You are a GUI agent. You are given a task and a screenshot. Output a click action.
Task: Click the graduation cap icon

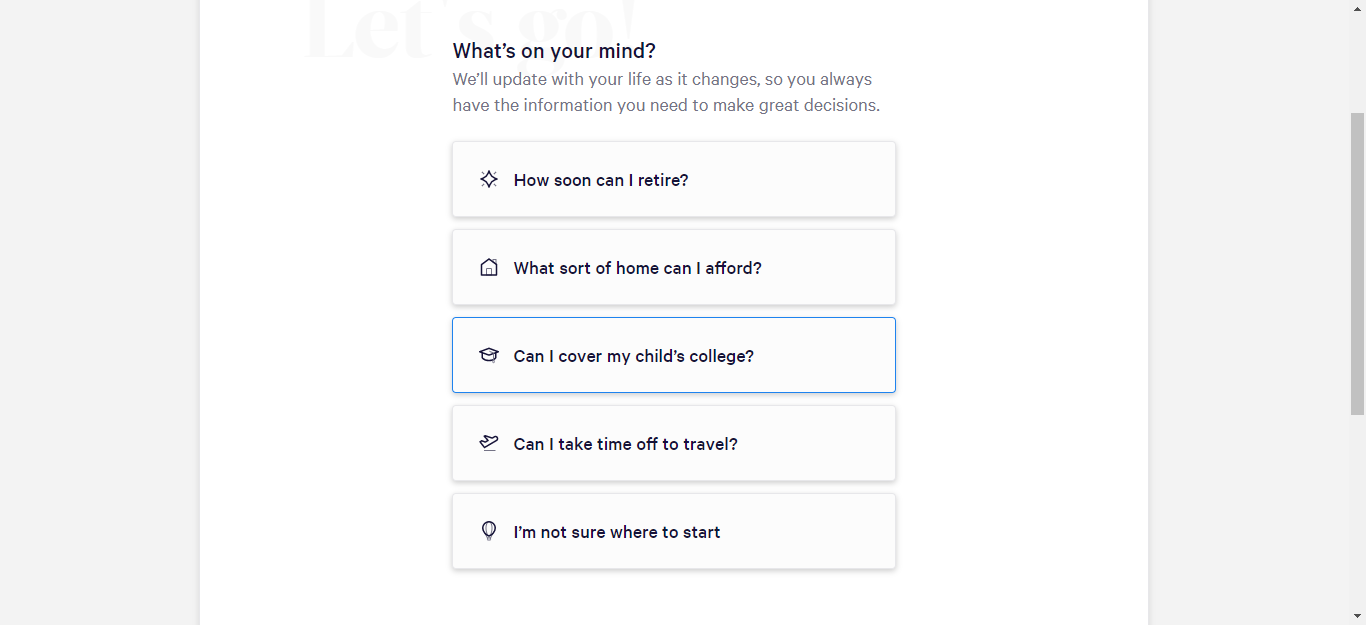click(x=489, y=355)
